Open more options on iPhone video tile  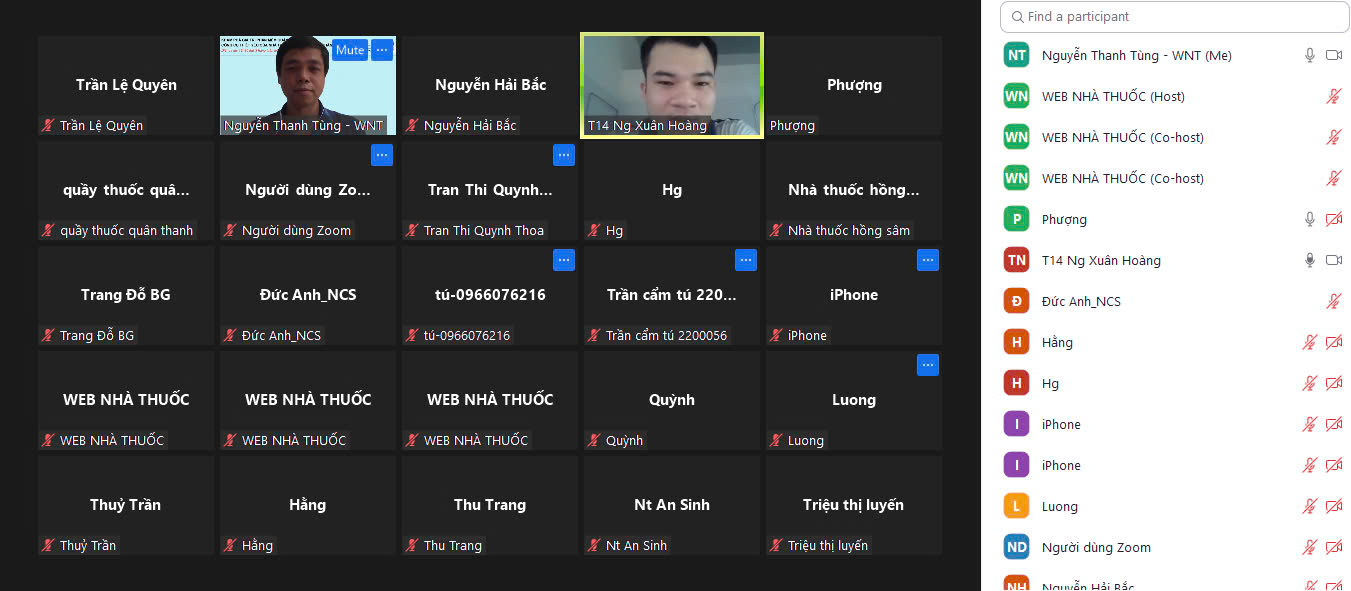[x=928, y=260]
